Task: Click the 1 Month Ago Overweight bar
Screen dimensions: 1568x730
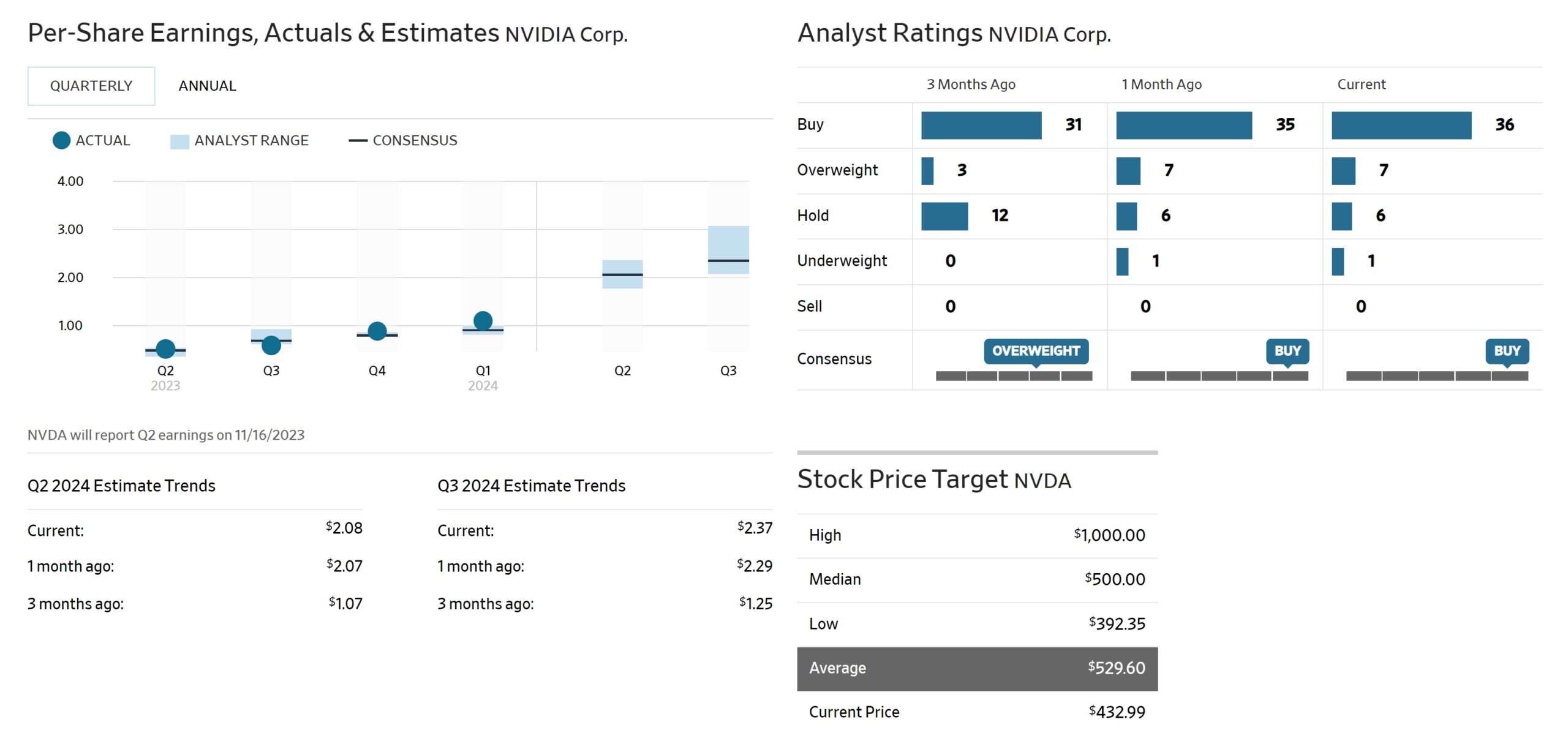Action: coord(1128,170)
